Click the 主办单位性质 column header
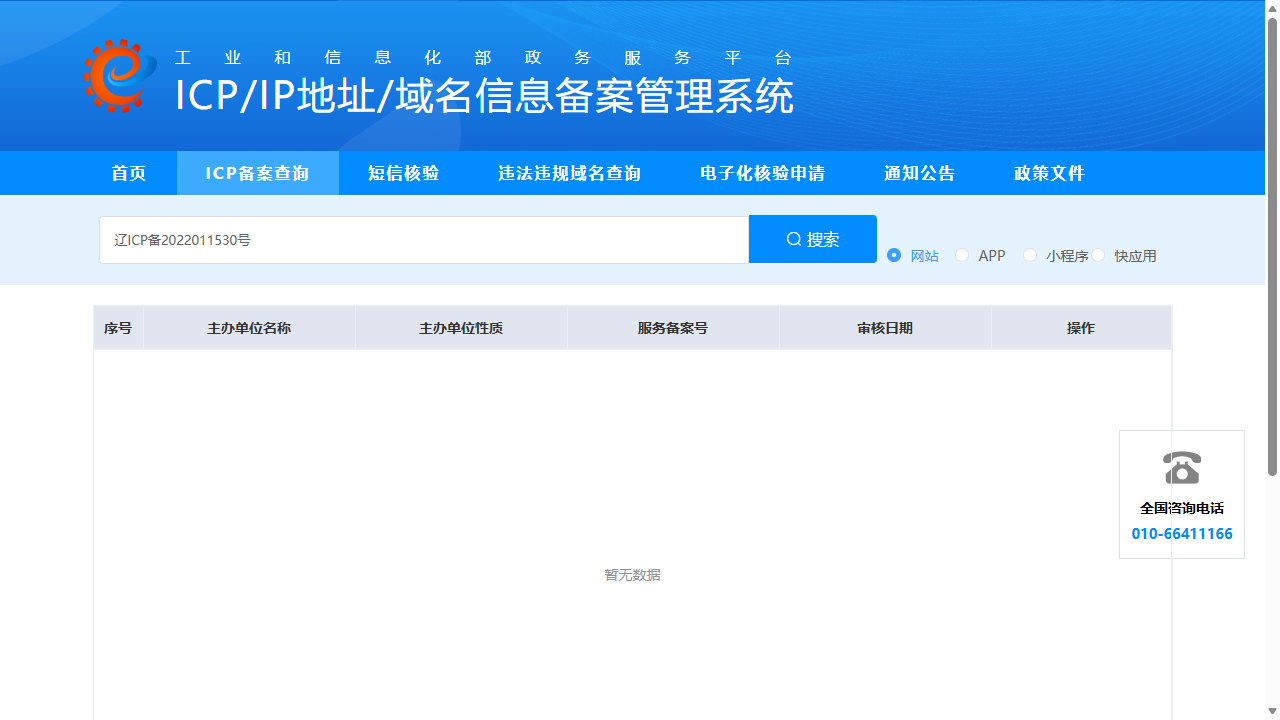 point(461,328)
